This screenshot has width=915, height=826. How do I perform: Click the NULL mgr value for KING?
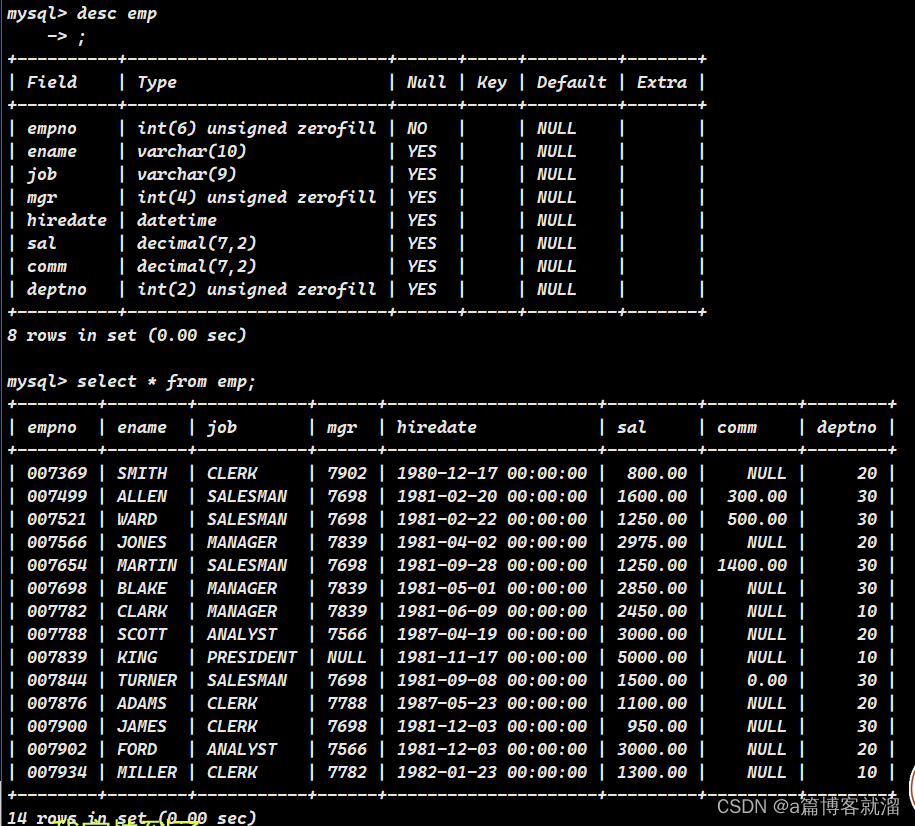click(x=347, y=657)
